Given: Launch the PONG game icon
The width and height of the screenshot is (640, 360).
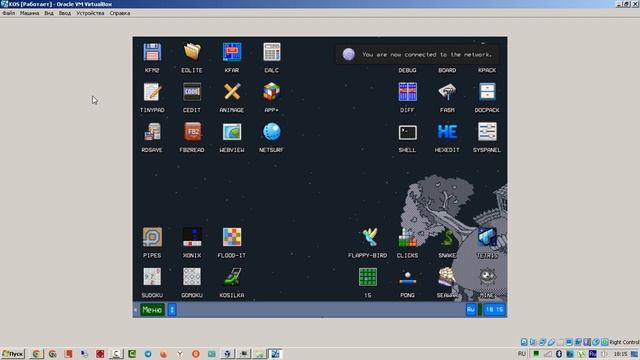Looking at the screenshot, I should (407, 277).
